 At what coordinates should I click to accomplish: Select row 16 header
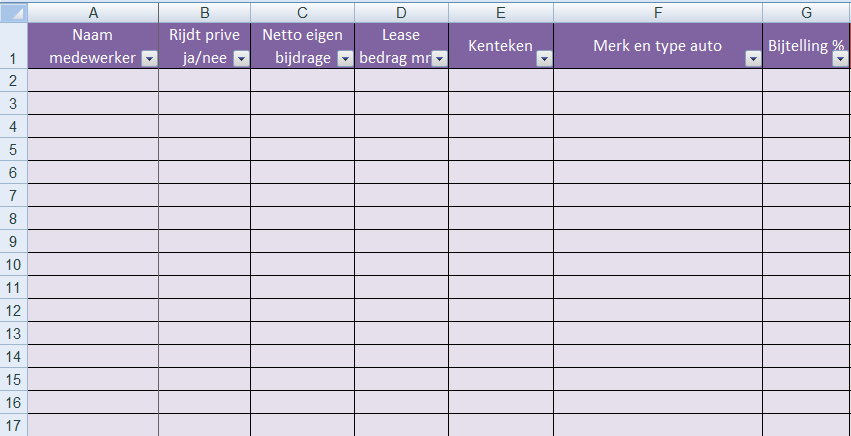[14, 402]
